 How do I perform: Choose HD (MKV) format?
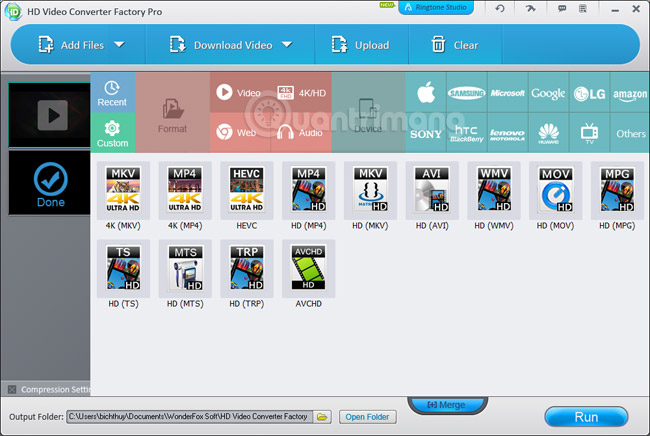[370, 190]
